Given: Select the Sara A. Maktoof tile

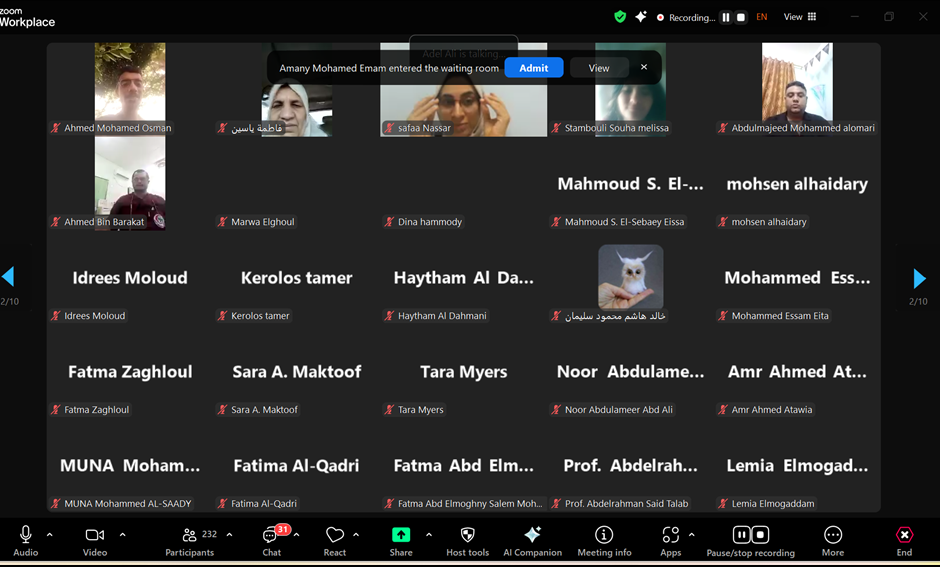Looking at the screenshot, I should coord(297,372).
